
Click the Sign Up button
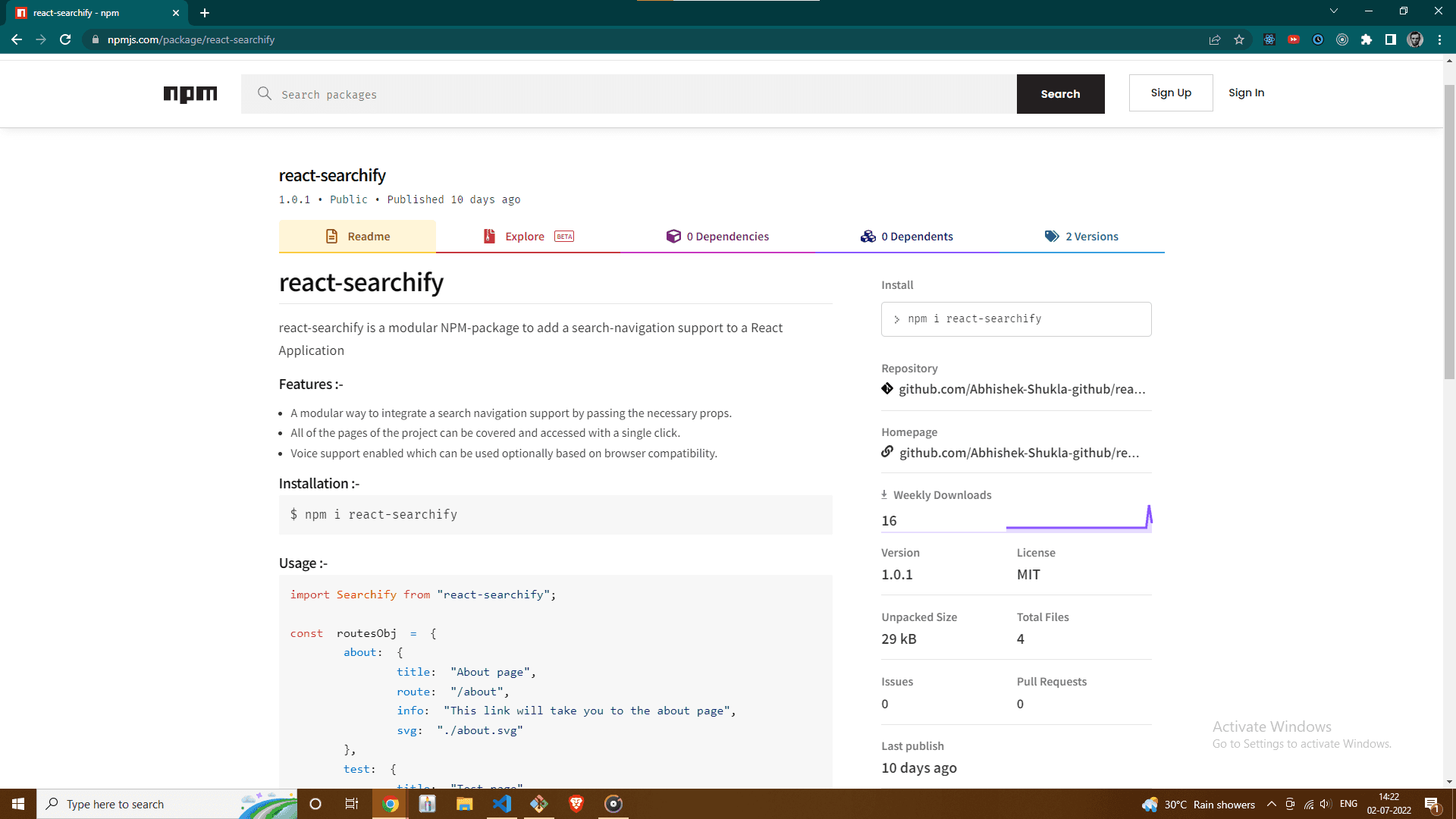tap(1171, 93)
